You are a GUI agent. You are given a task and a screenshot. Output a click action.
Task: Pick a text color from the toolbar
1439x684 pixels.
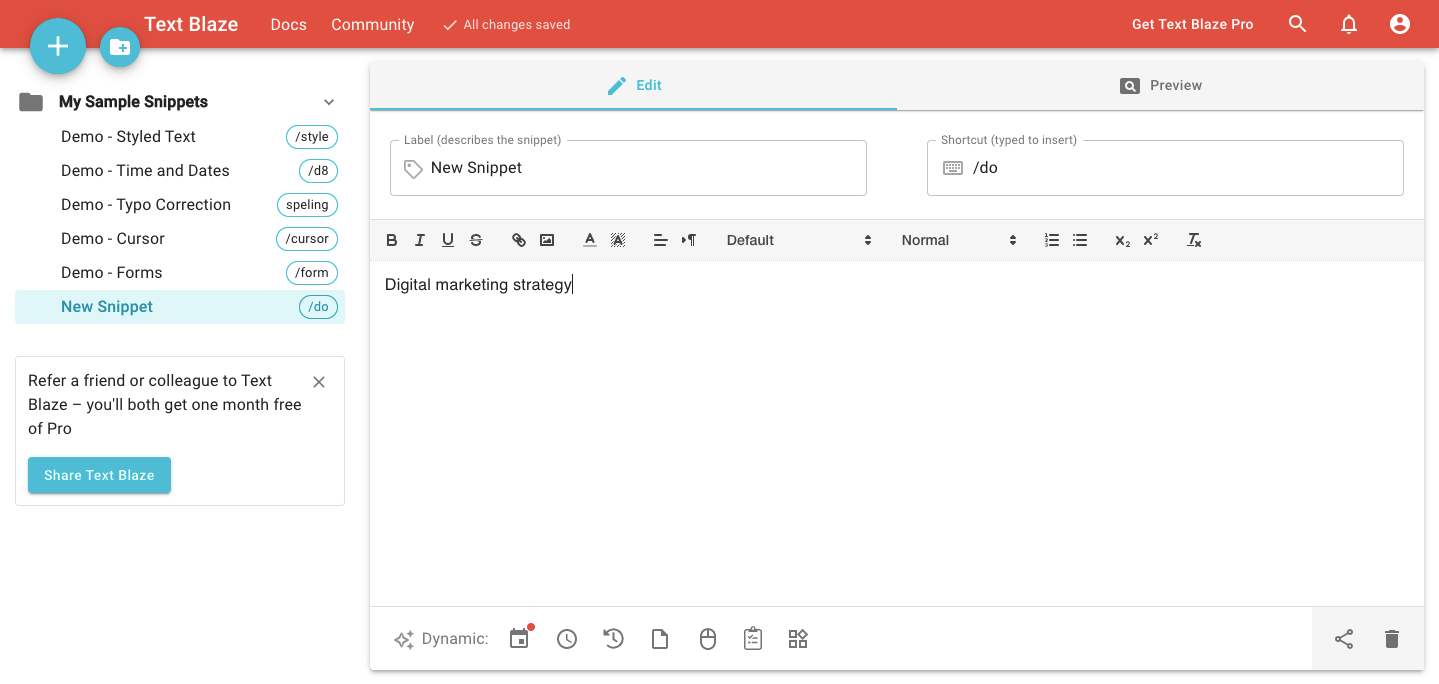pos(590,240)
